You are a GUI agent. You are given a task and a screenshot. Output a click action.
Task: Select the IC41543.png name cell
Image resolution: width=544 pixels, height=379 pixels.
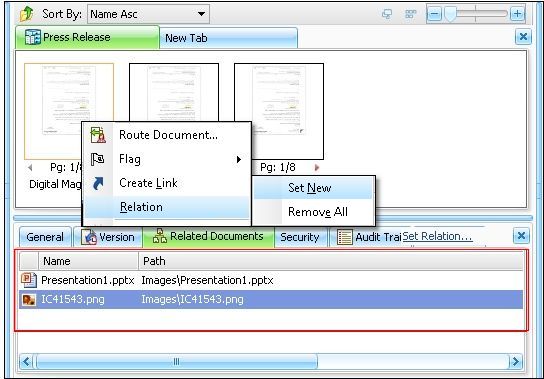coord(73,299)
